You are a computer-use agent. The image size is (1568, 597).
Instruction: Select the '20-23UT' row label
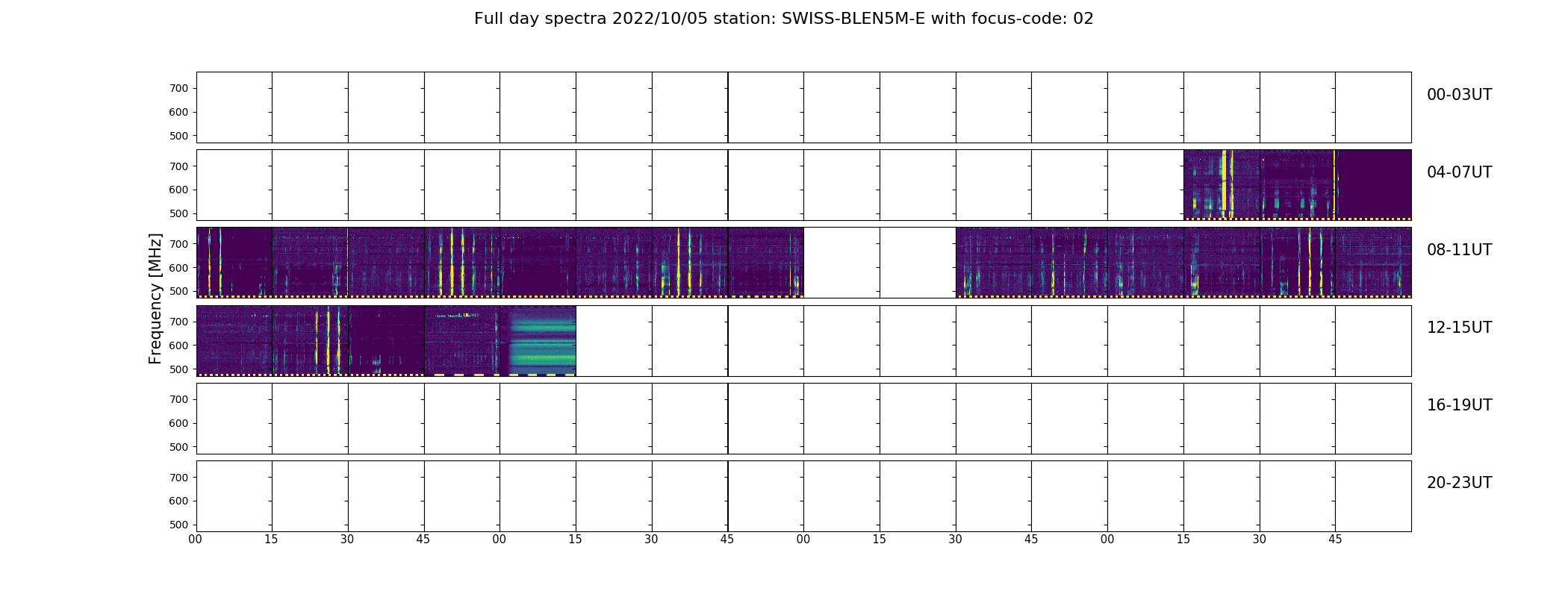1459,483
